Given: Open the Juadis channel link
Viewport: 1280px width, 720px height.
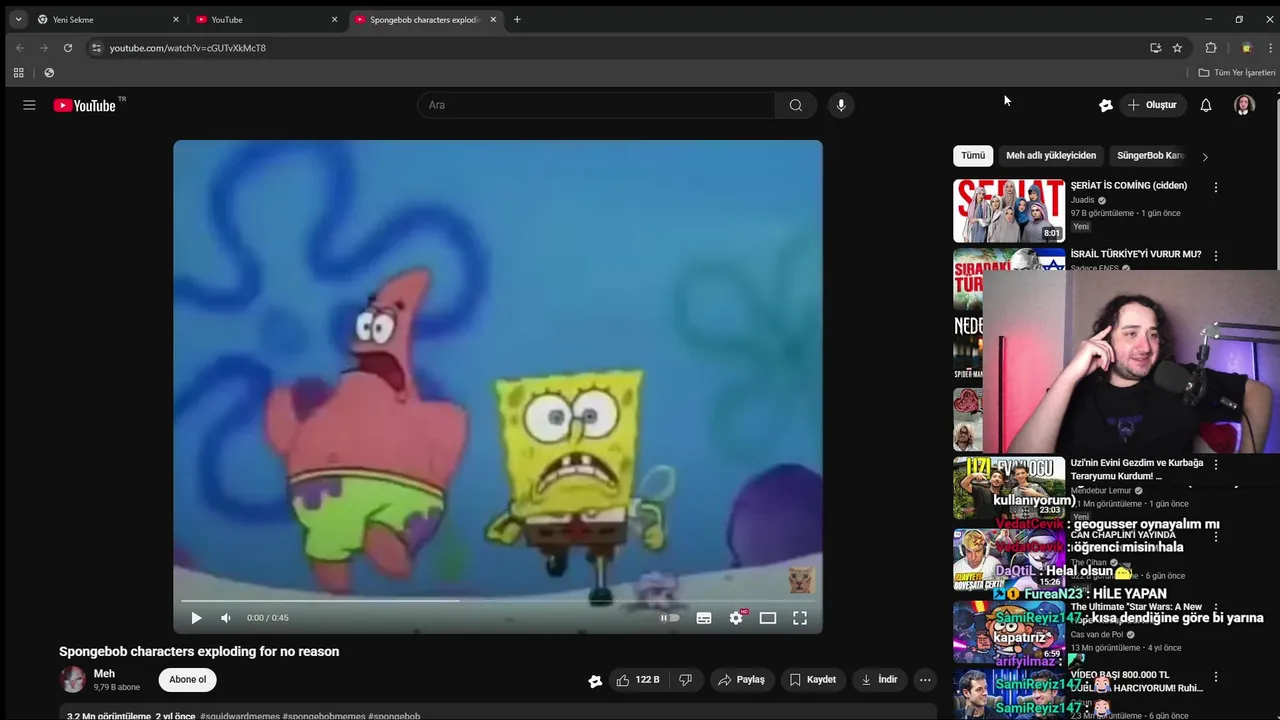Looking at the screenshot, I should [1083, 200].
